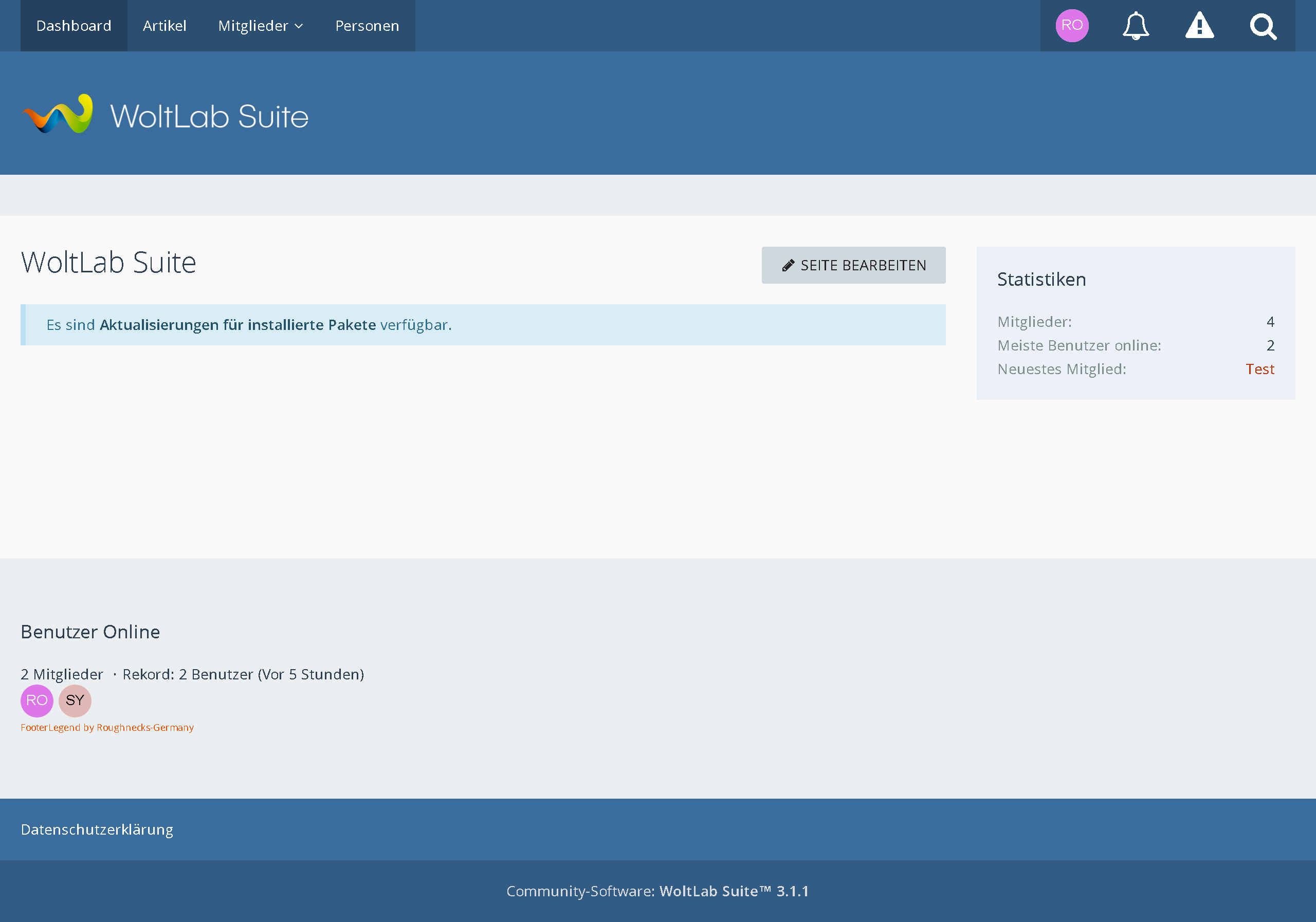Follow FooterLegend by Roughnecks-Germany link
The width and height of the screenshot is (1316, 922).
[x=107, y=727]
